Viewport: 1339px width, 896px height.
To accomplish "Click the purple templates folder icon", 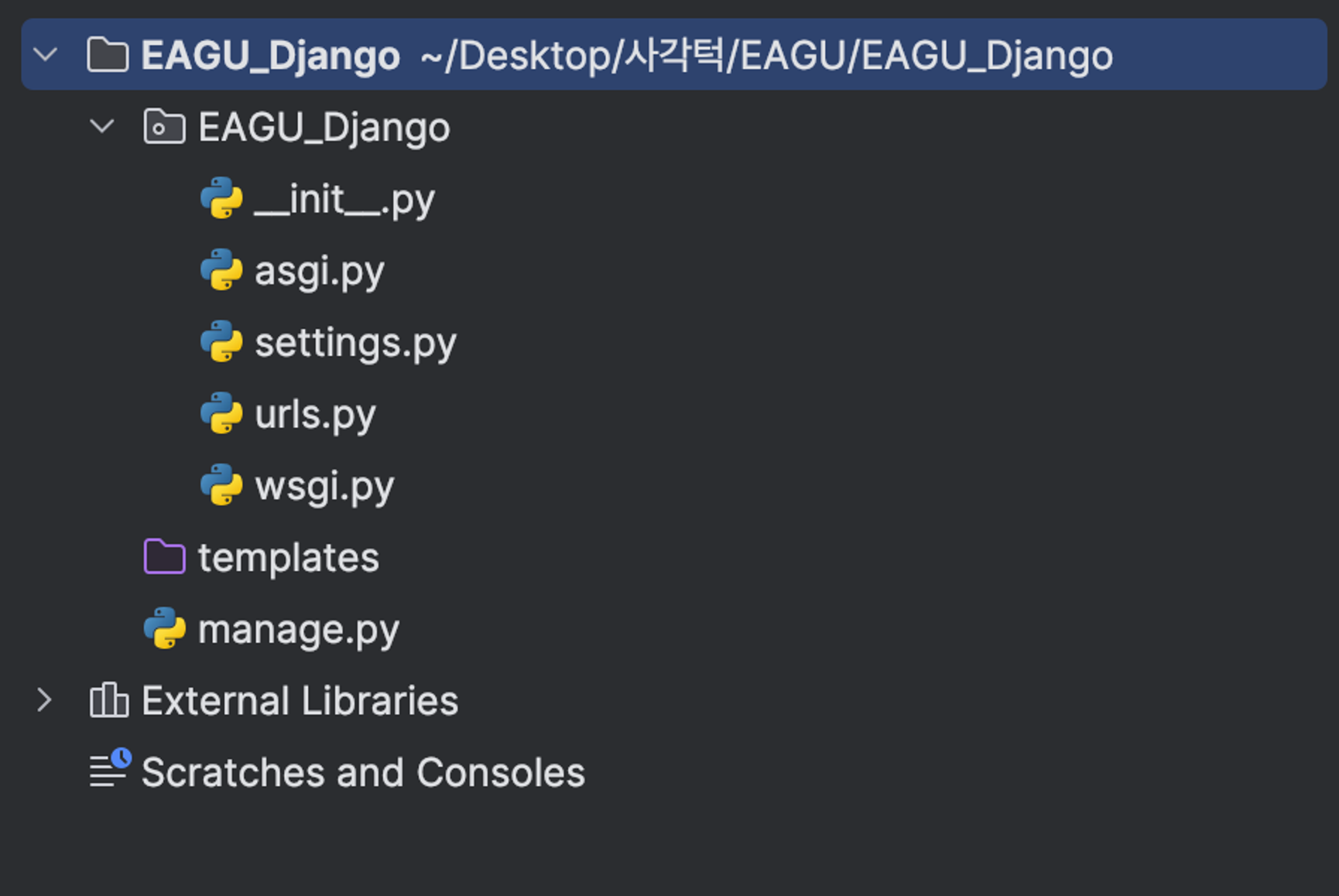I will (x=165, y=556).
